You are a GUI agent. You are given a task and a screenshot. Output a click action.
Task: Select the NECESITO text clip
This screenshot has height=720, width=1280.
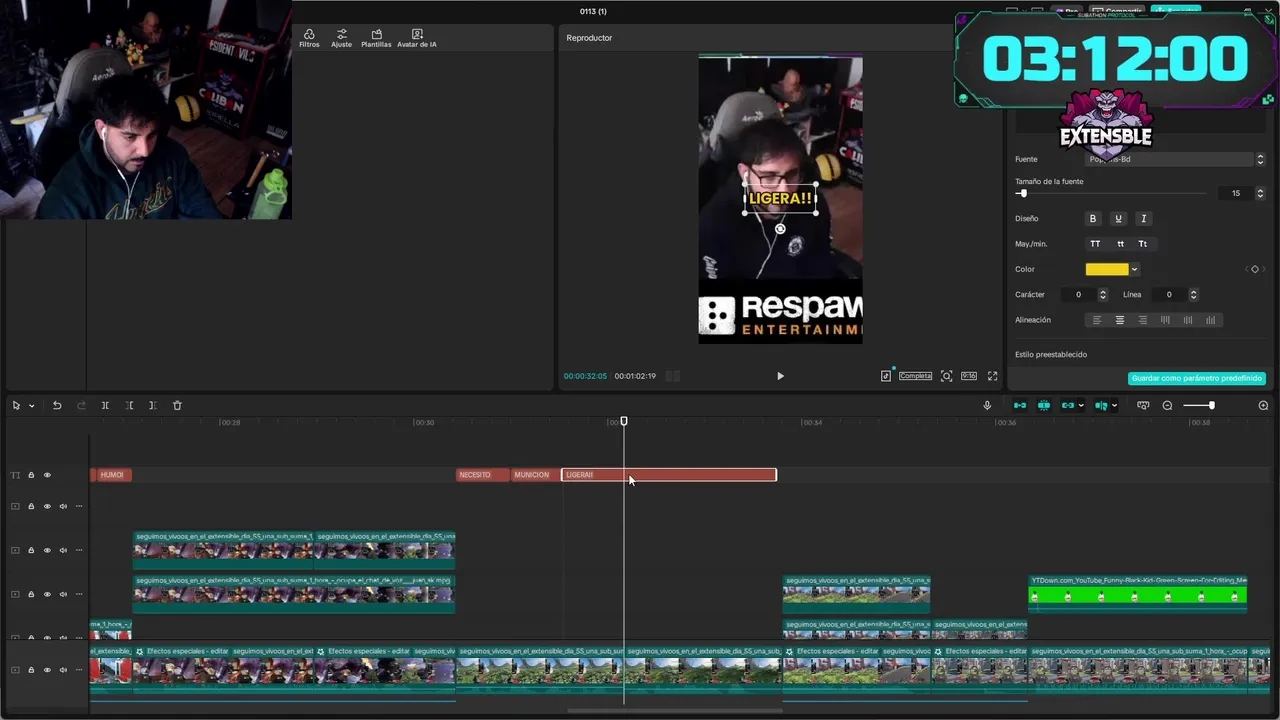(x=483, y=475)
